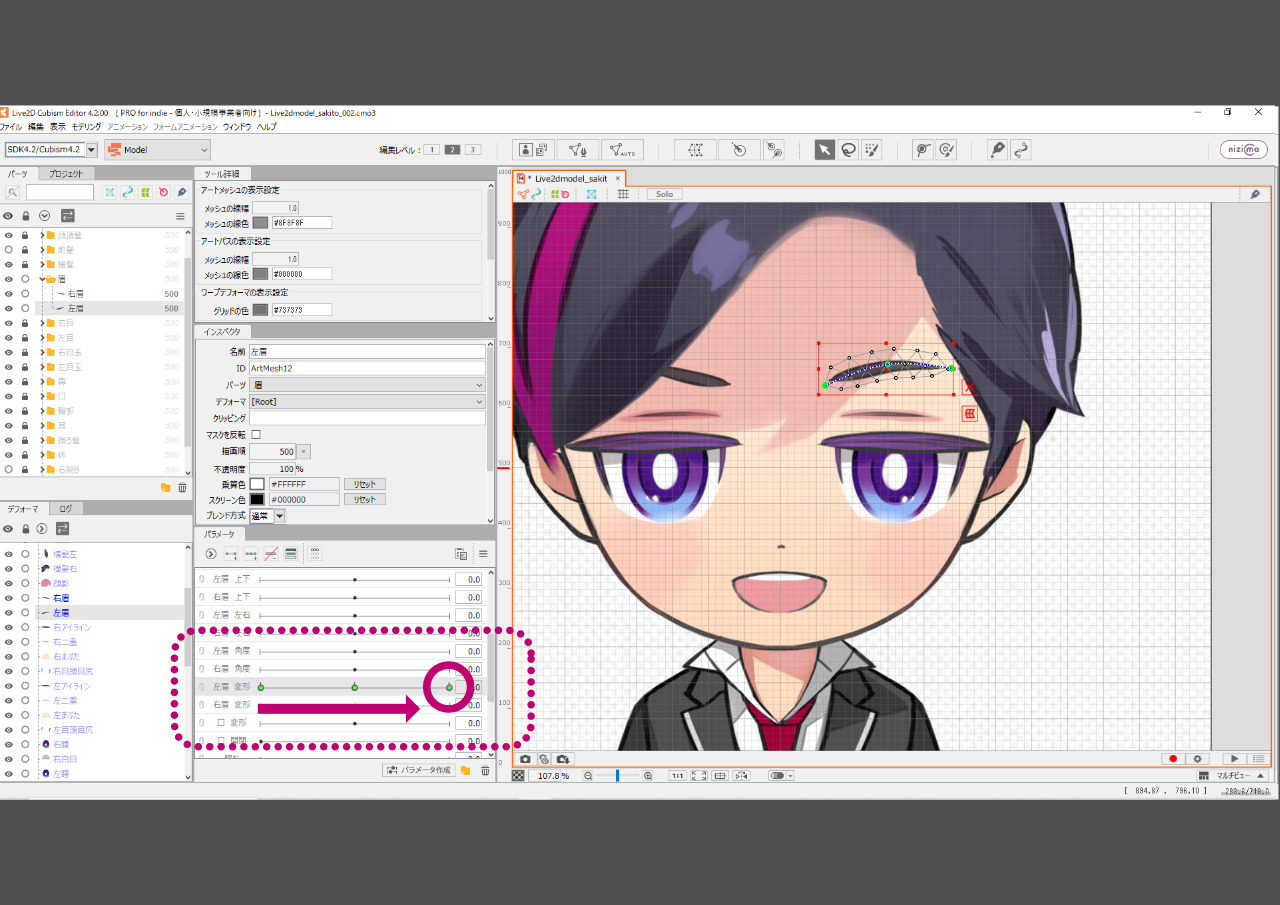Click the canvas zoom slider
This screenshot has width=1280, height=905.
pos(618,776)
